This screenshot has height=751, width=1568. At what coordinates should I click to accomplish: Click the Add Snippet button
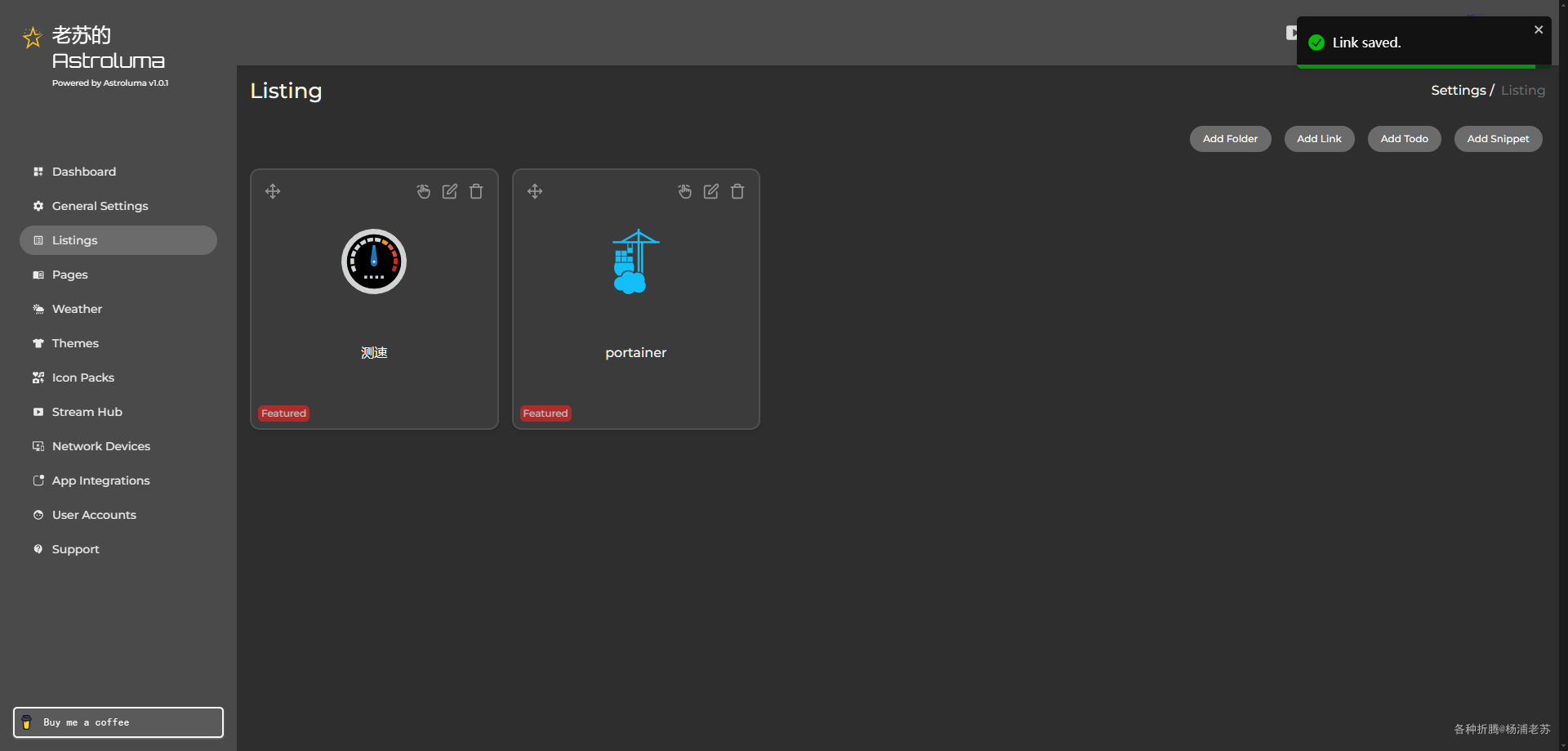[x=1498, y=139]
